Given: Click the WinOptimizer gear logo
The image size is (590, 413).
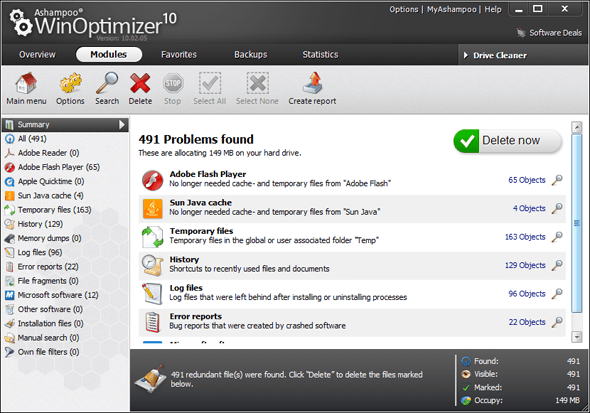Looking at the screenshot, I should (21, 23).
